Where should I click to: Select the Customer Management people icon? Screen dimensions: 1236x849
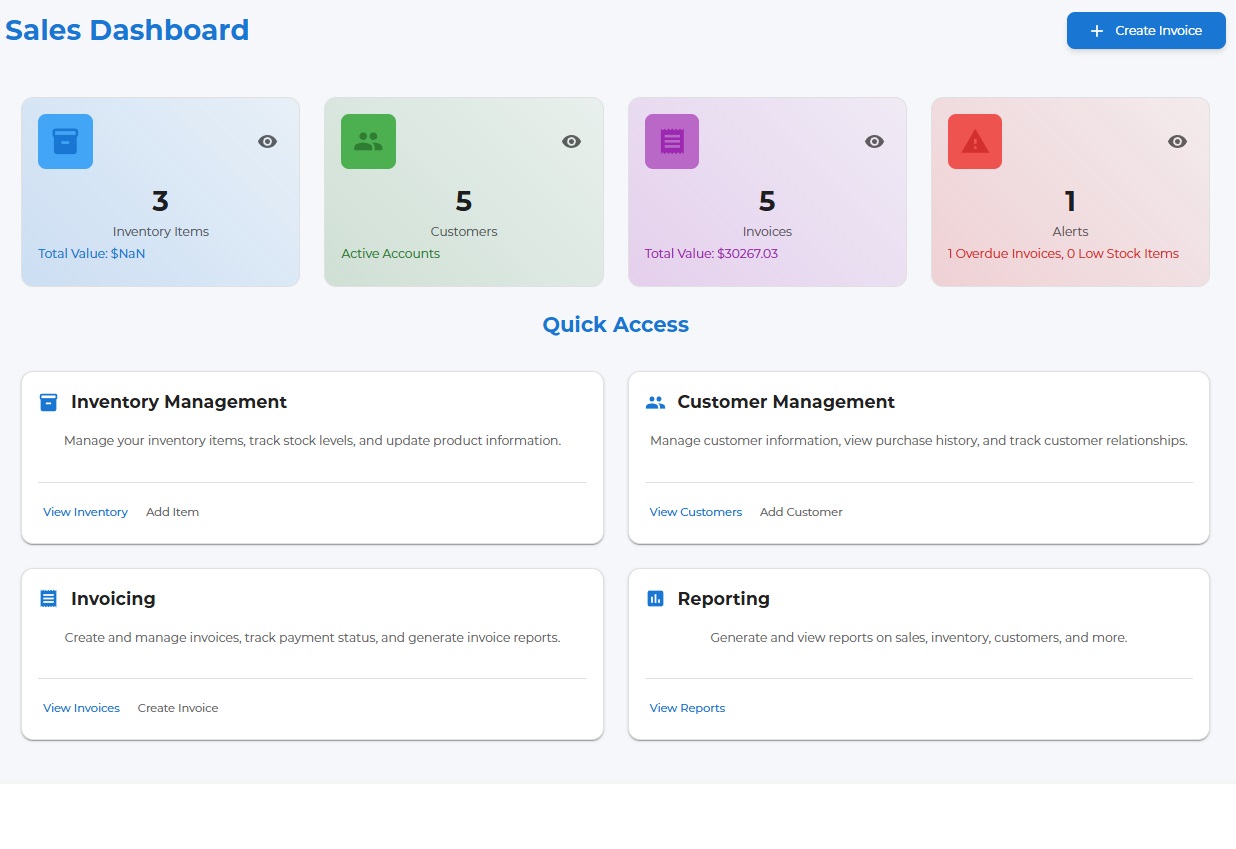(x=654, y=402)
